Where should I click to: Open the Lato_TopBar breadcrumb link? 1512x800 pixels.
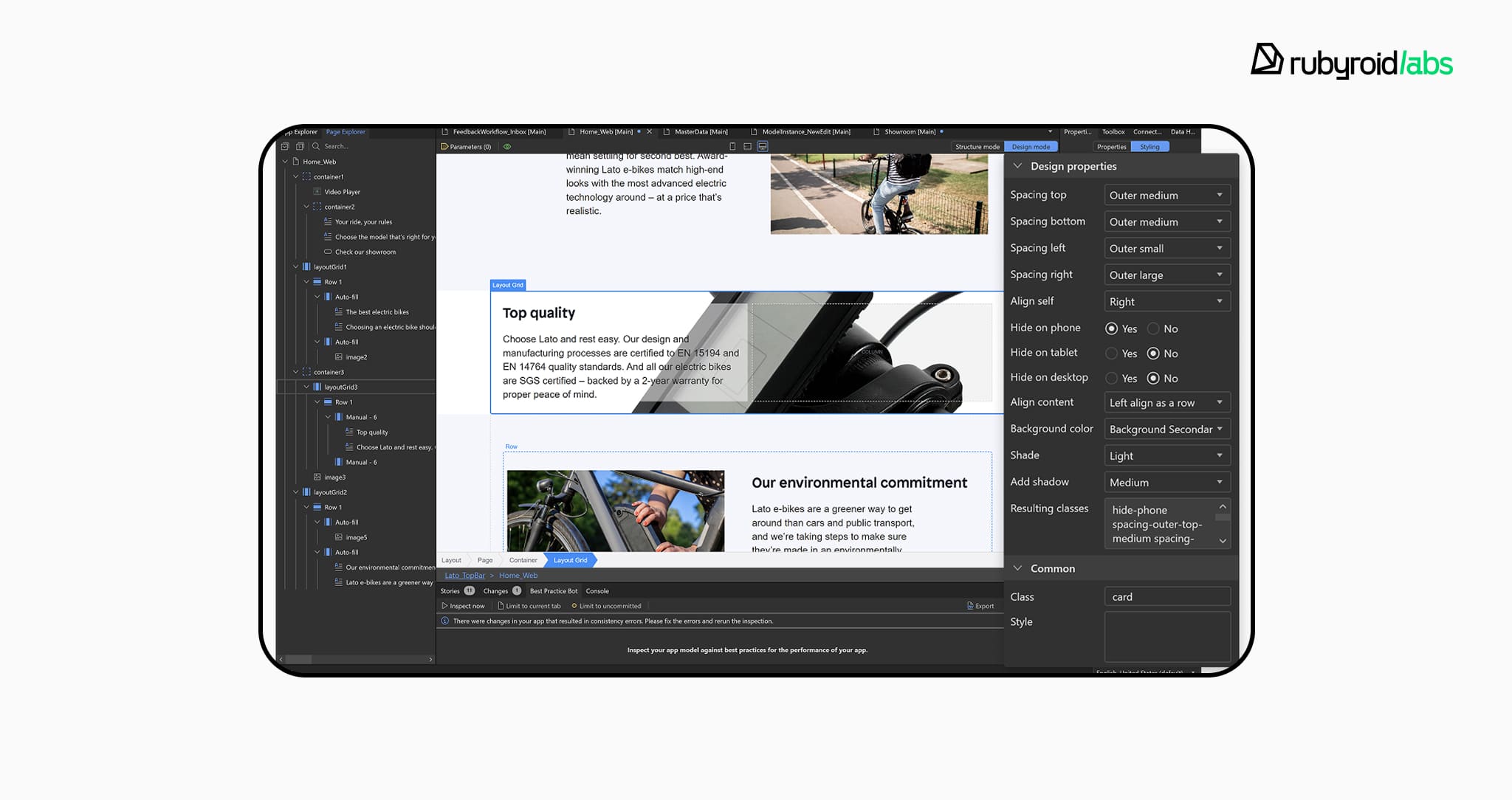pos(464,576)
